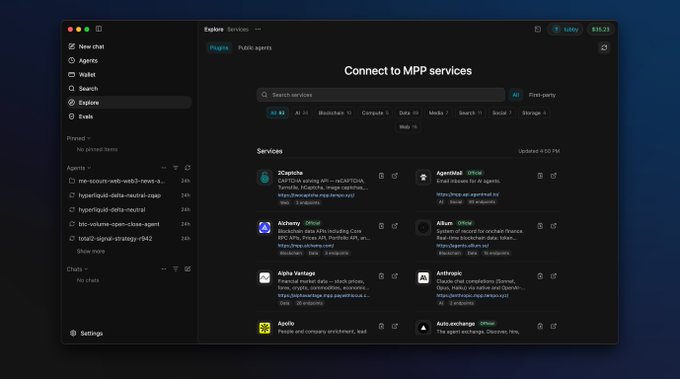Open the 2Captcha service URL
This screenshot has width=680, height=379.
(316, 196)
